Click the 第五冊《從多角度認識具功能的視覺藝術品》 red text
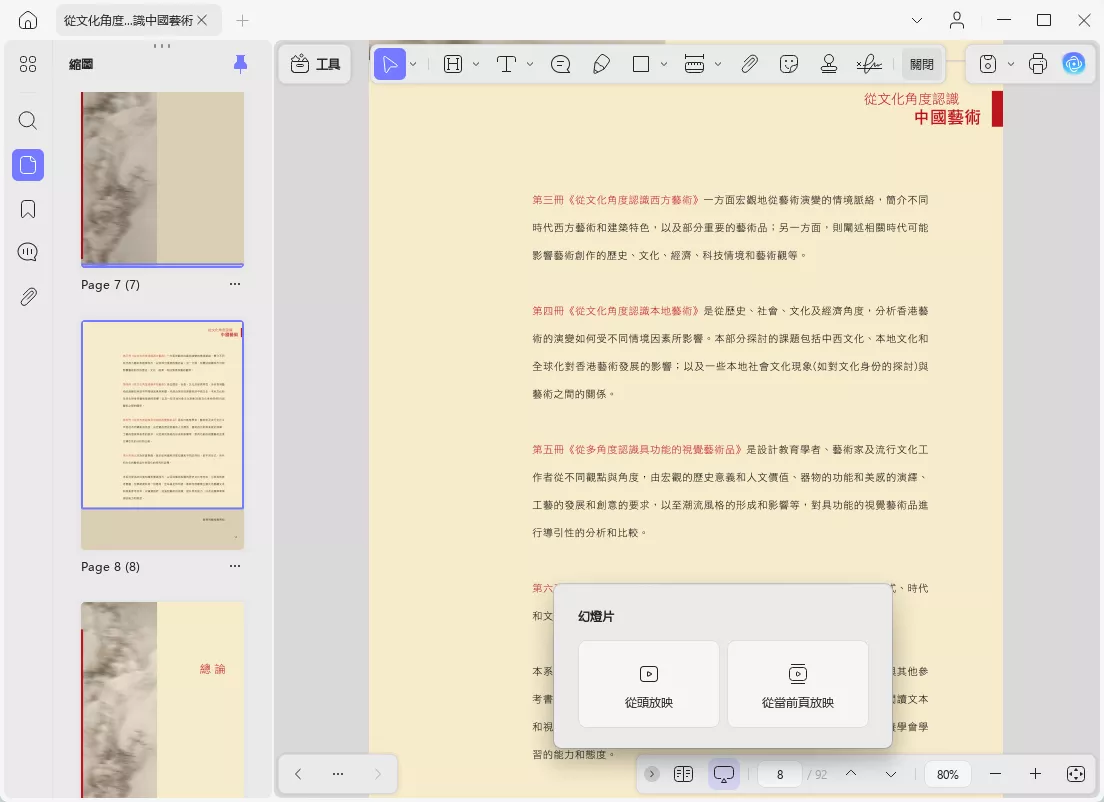Viewport: 1104px width, 802px height. 637,449
